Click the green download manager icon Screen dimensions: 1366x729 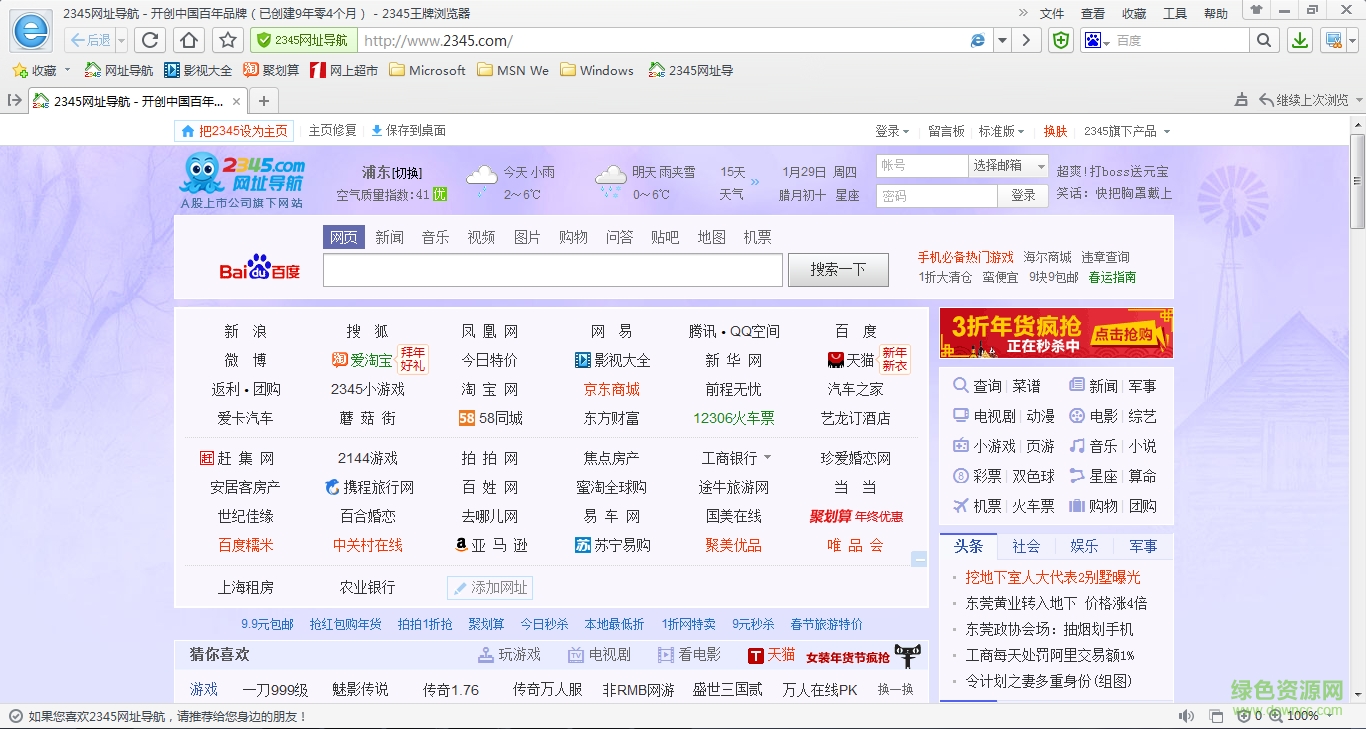(x=1299, y=40)
